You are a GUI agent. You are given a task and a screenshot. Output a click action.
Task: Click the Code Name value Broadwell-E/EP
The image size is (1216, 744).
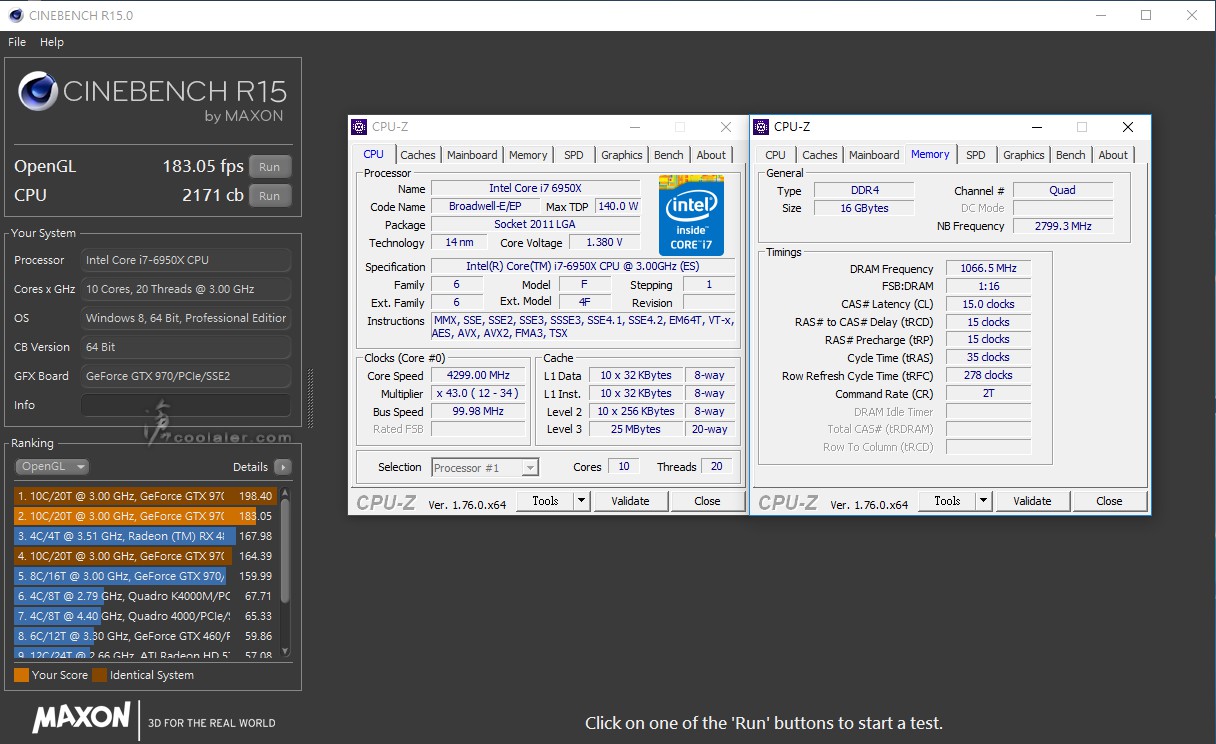(x=485, y=207)
